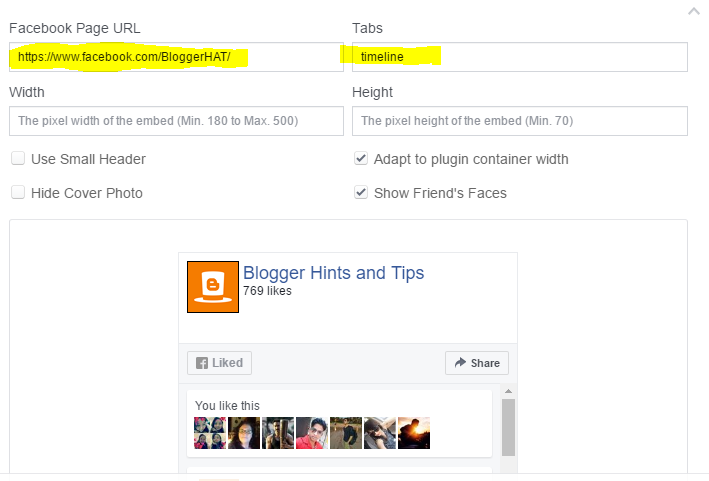
Task: Click the Facebook Page URL input field
Action: pos(176,57)
